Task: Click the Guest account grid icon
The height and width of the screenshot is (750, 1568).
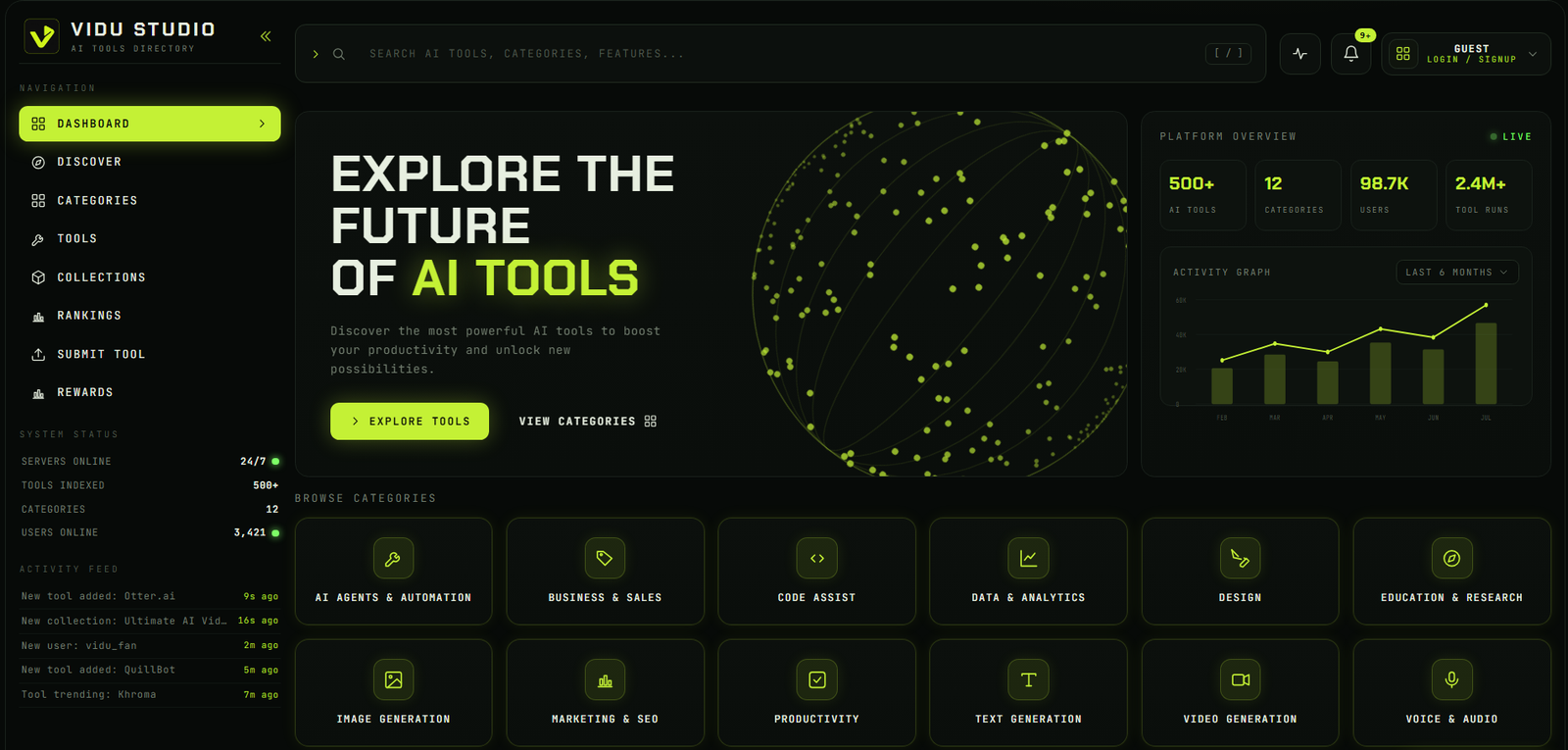Action: click(1403, 54)
